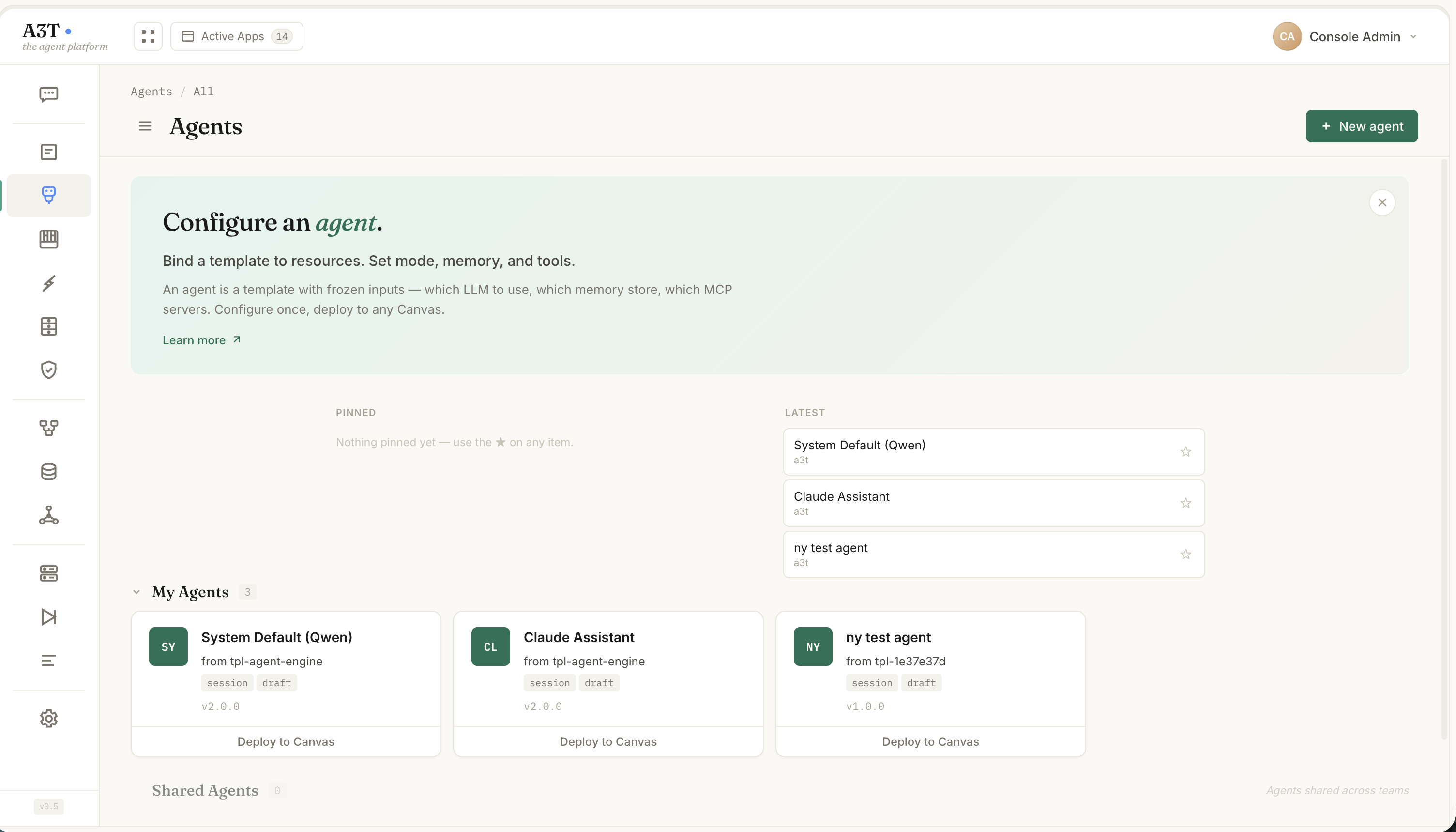Open the server stack sidebar icon
This screenshot has height=832, width=1456.
(48, 573)
